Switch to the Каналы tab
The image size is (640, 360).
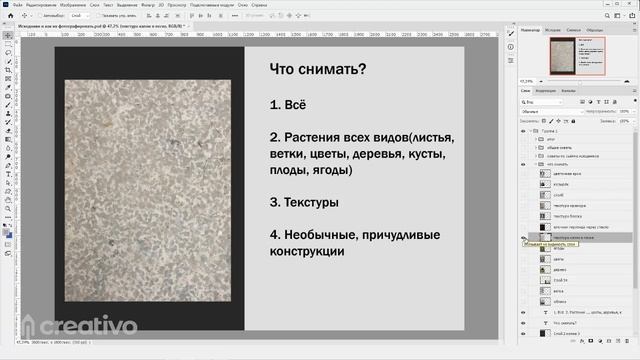coord(568,91)
